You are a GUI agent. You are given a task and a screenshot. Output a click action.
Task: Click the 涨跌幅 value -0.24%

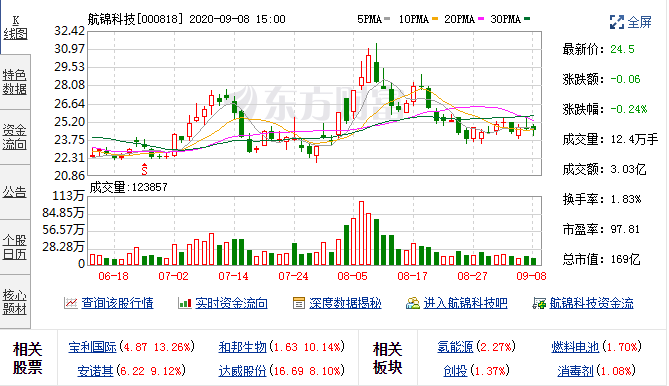point(628,109)
